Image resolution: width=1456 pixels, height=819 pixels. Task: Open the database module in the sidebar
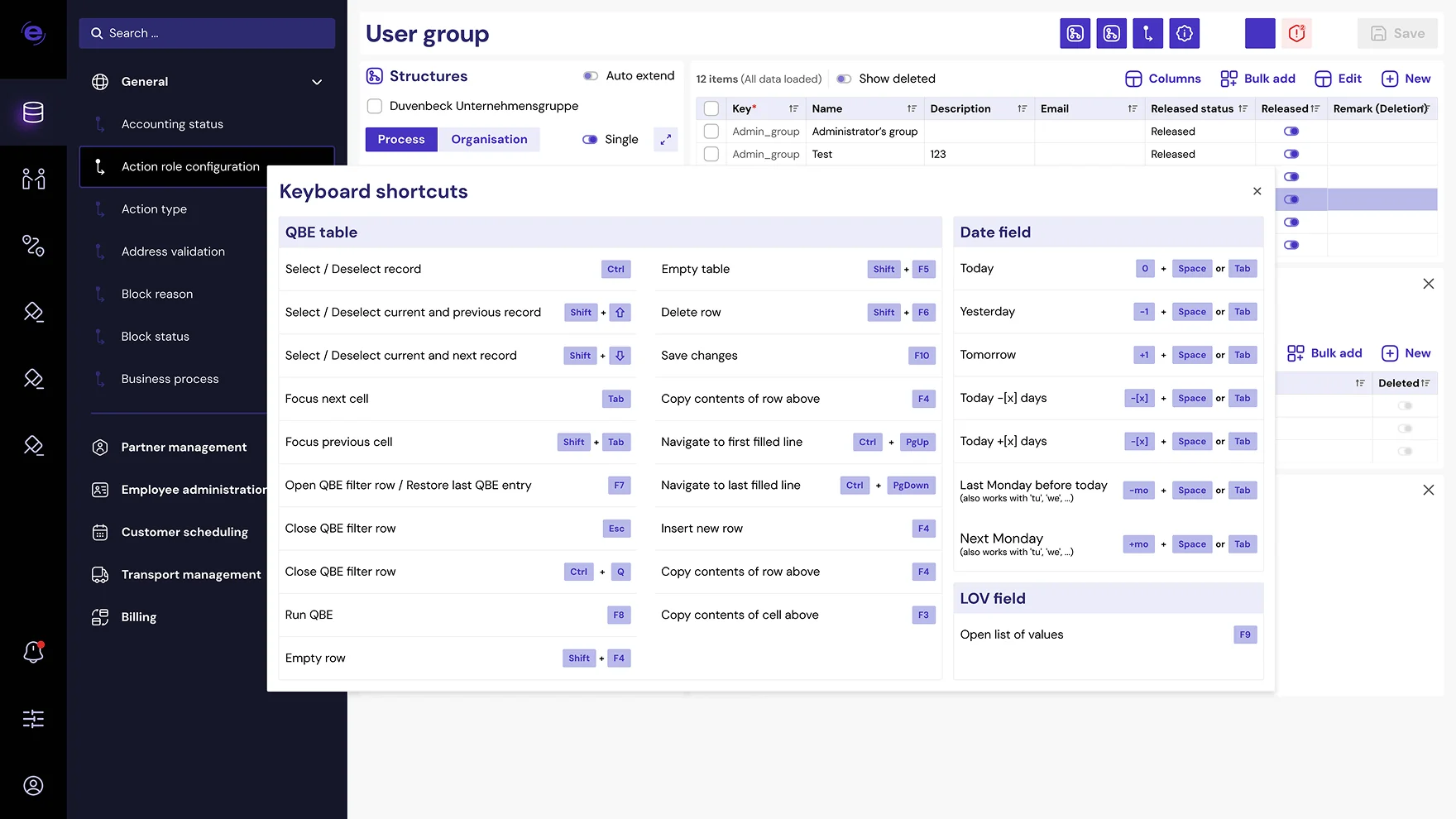33,113
